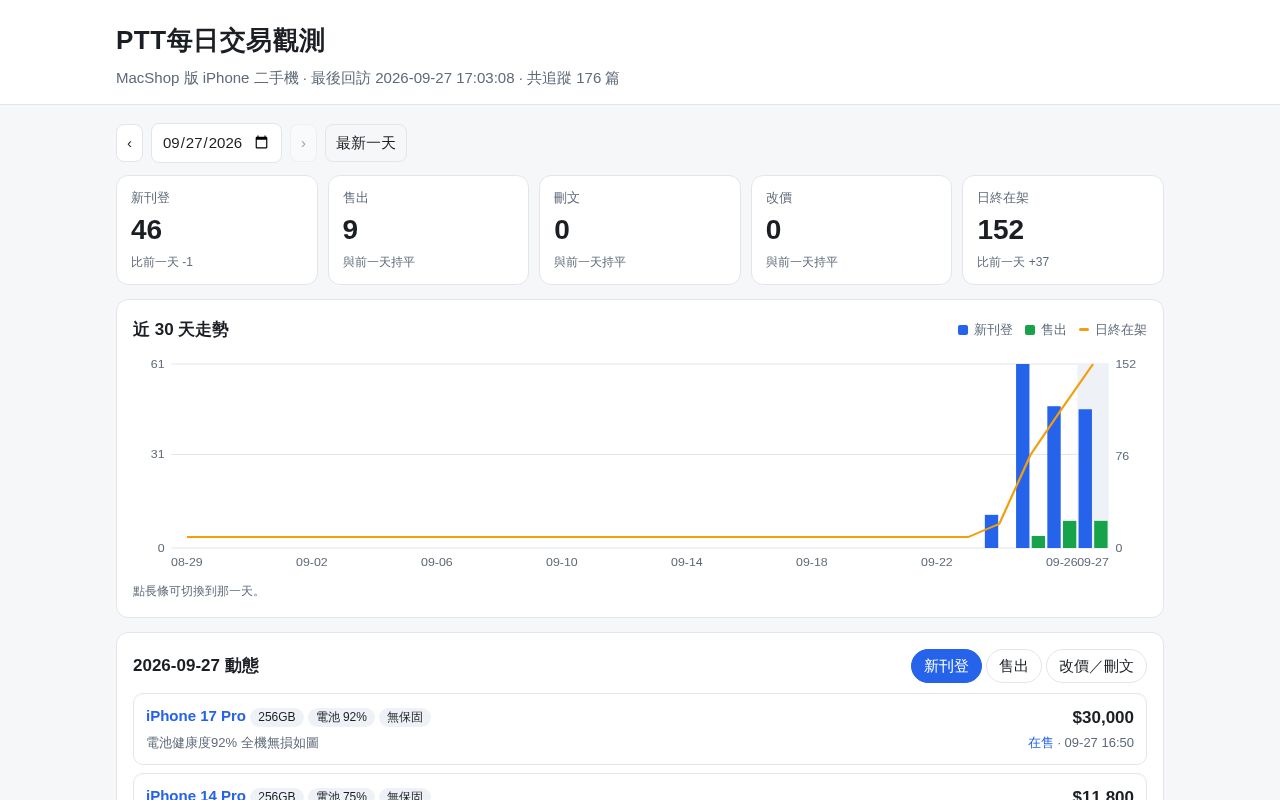Image resolution: width=1280 pixels, height=800 pixels.
Task: Open the iPhone 17 Pro listing link
Action: (196, 716)
